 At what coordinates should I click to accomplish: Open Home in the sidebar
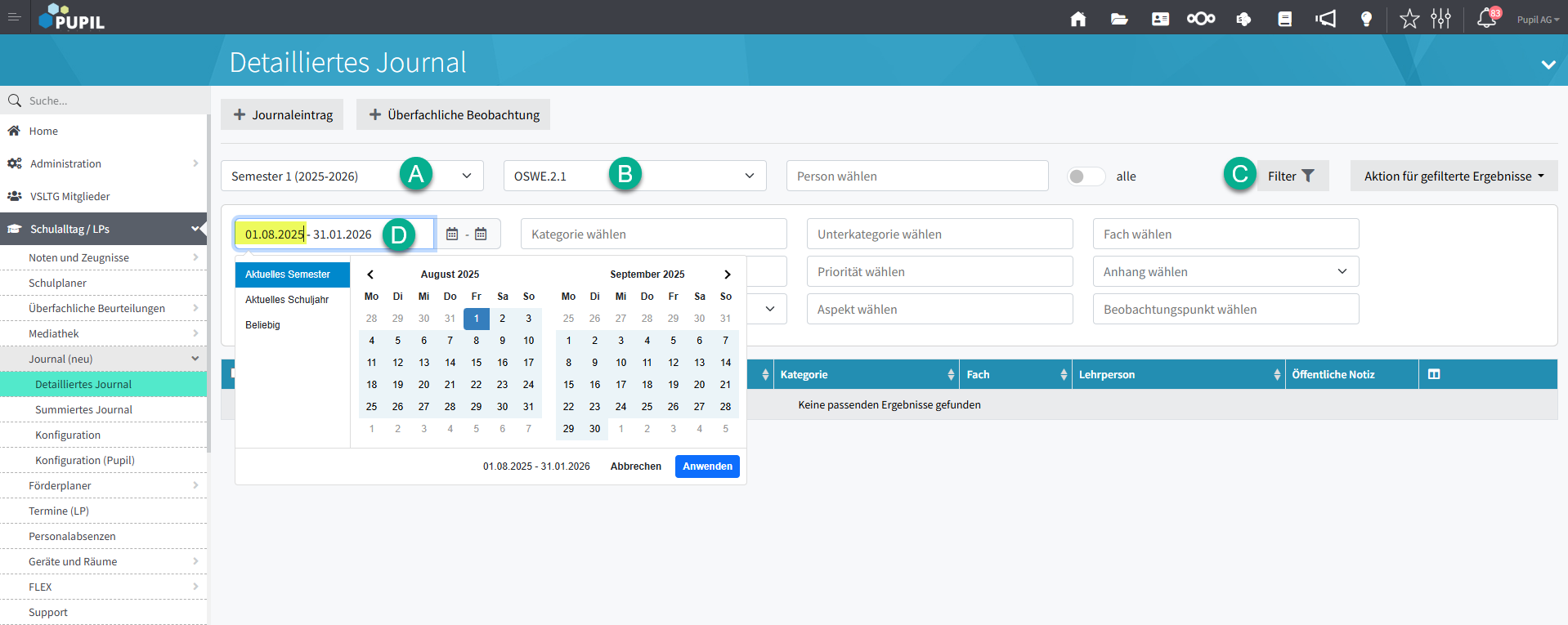pyautogui.click(x=104, y=131)
